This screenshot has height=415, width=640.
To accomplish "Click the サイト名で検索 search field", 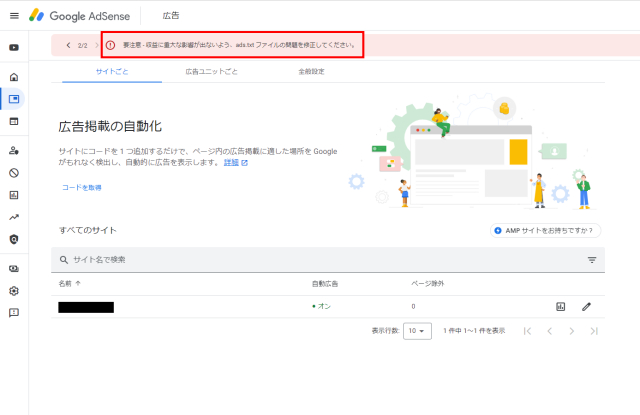I will pyautogui.click(x=300, y=260).
